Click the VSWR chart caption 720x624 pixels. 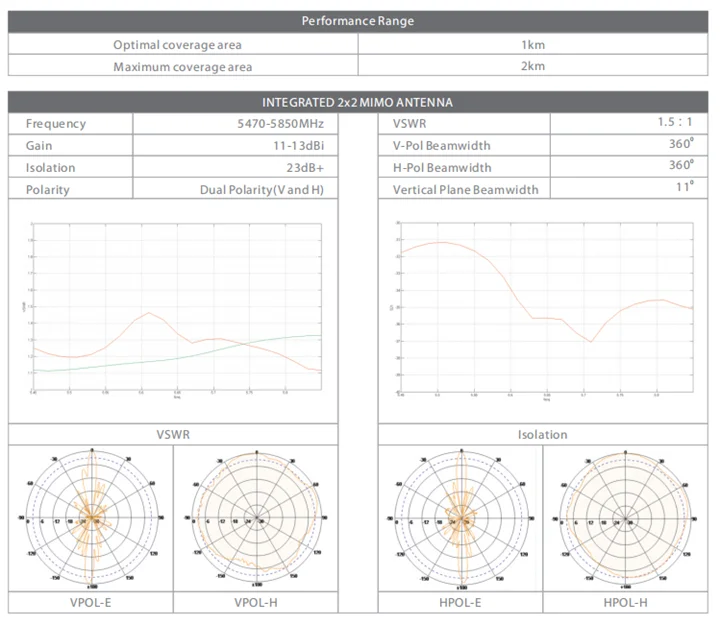pyautogui.click(x=173, y=434)
